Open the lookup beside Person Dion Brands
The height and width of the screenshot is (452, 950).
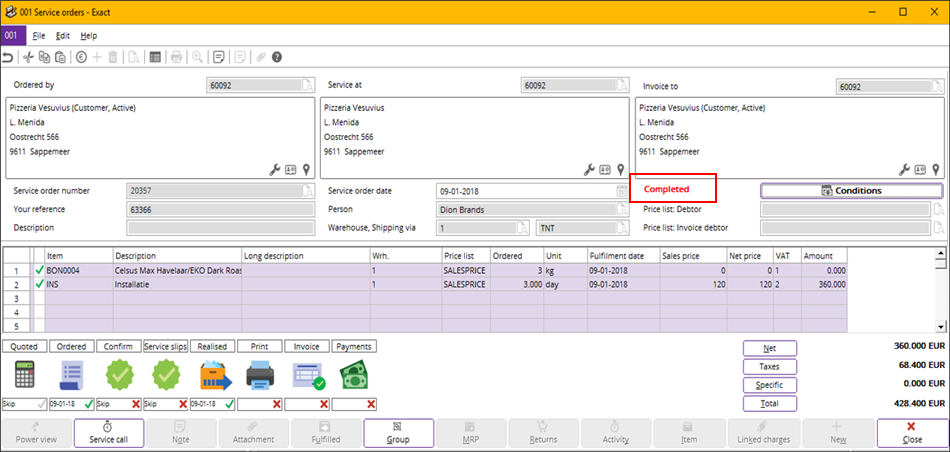pyautogui.click(x=622, y=210)
